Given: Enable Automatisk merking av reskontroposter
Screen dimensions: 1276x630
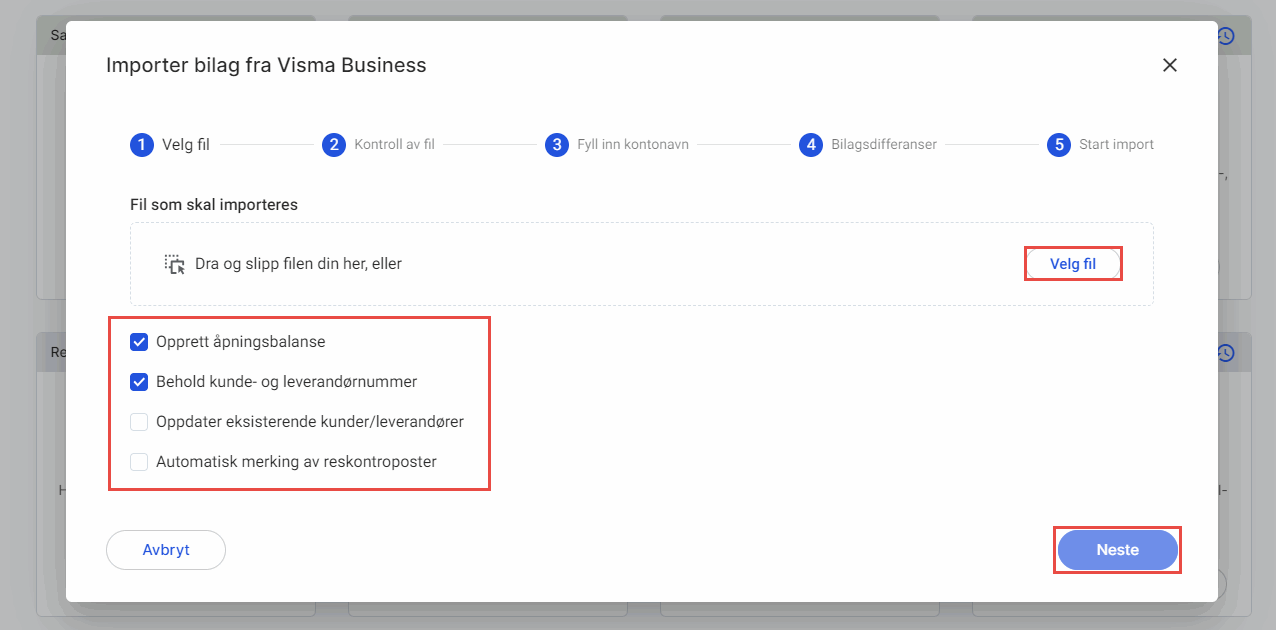Looking at the screenshot, I should tap(138, 461).
